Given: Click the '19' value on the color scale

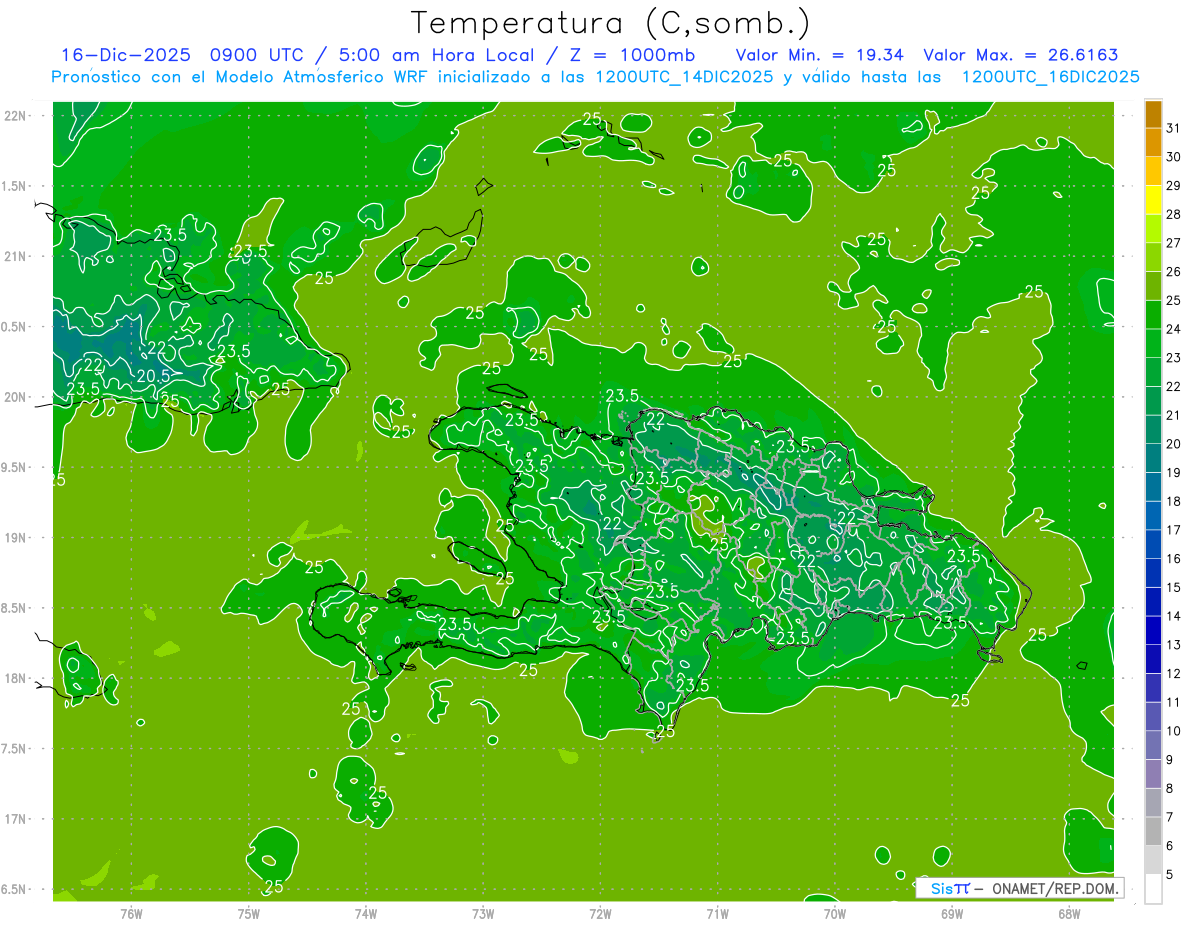Looking at the screenshot, I should [x=1174, y=472].
